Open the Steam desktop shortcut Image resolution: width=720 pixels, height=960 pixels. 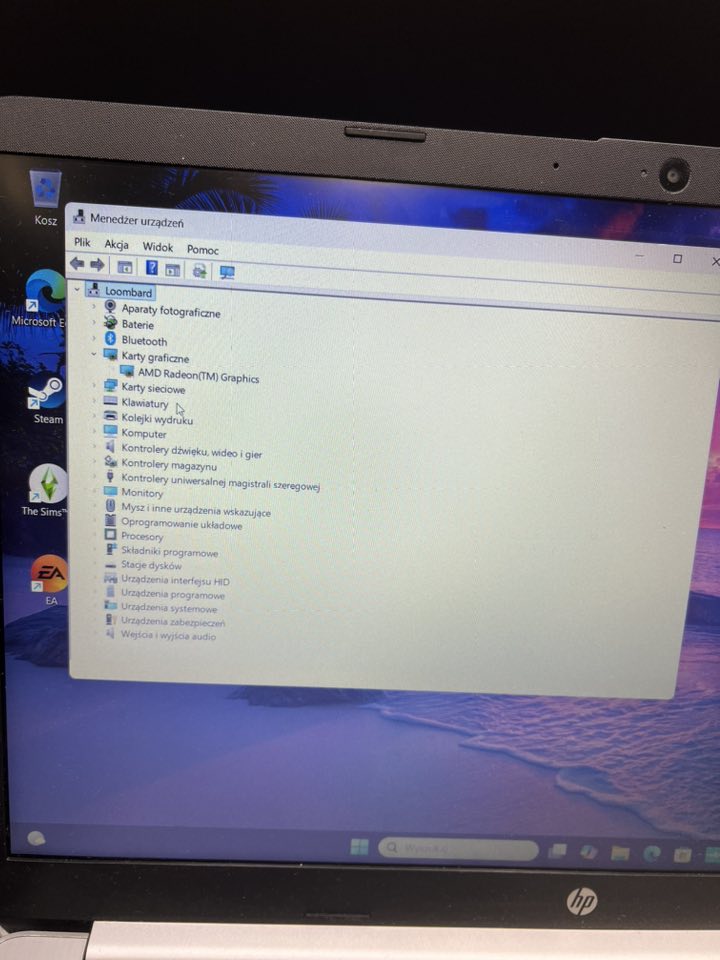[47, 395]
